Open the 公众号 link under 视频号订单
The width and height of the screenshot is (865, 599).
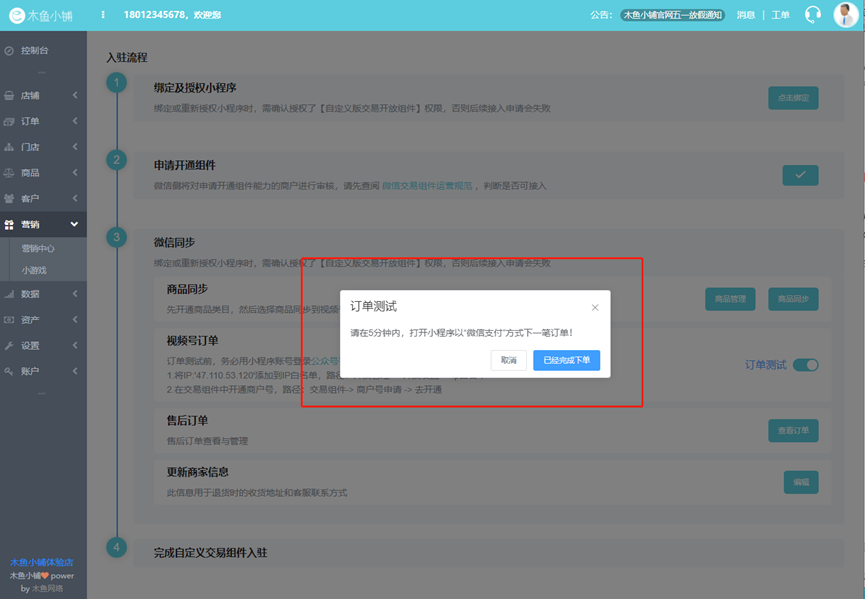pyautogui.click(x=325, y=361)
